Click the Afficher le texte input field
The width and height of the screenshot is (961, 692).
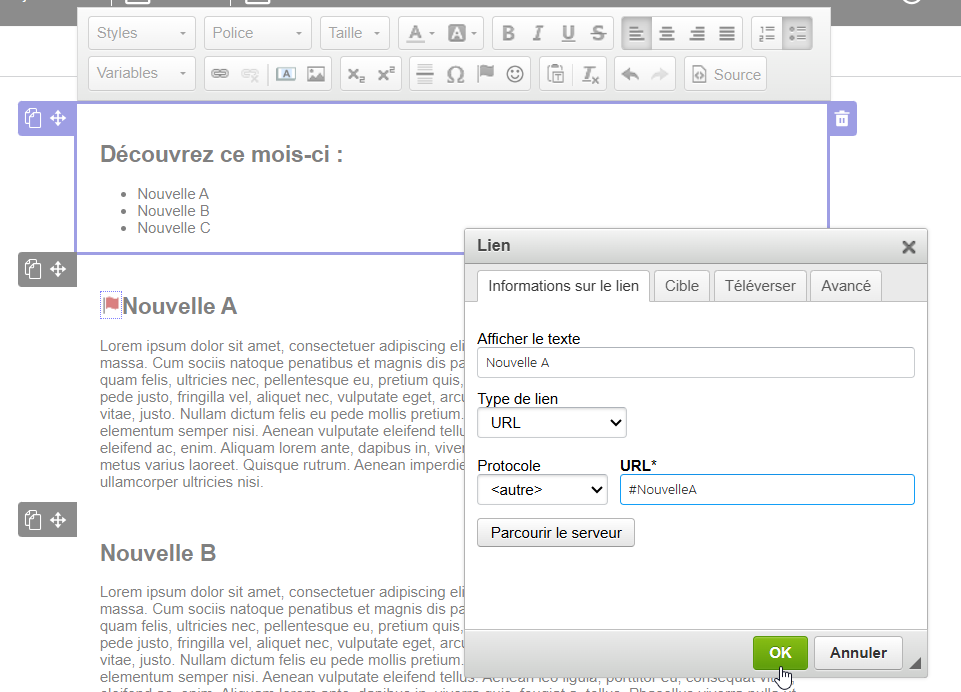coord(696,363)
